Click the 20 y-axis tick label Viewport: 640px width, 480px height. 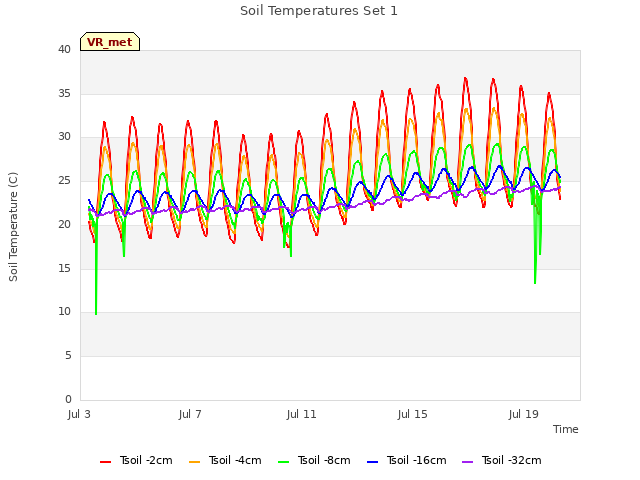click(64, 224)
